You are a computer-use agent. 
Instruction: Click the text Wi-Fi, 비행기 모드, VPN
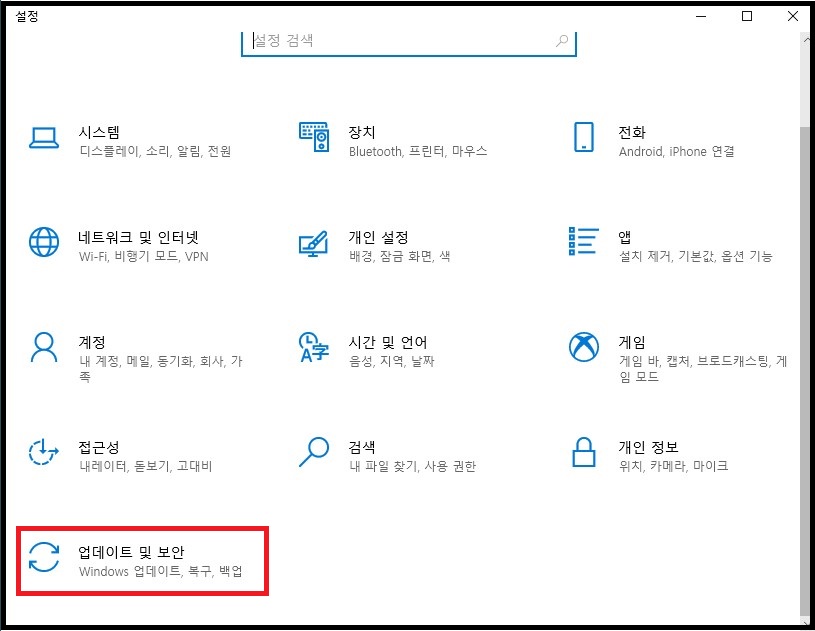click(143, 256)
